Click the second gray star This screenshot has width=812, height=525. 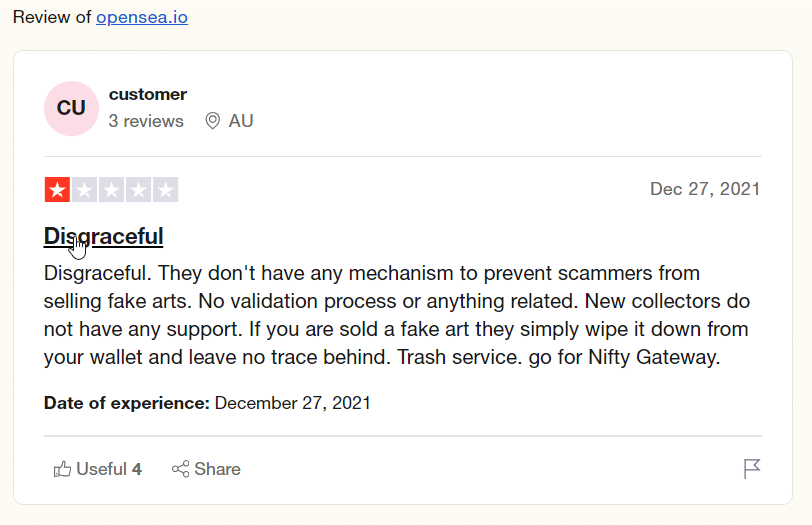tap(84, 190)
